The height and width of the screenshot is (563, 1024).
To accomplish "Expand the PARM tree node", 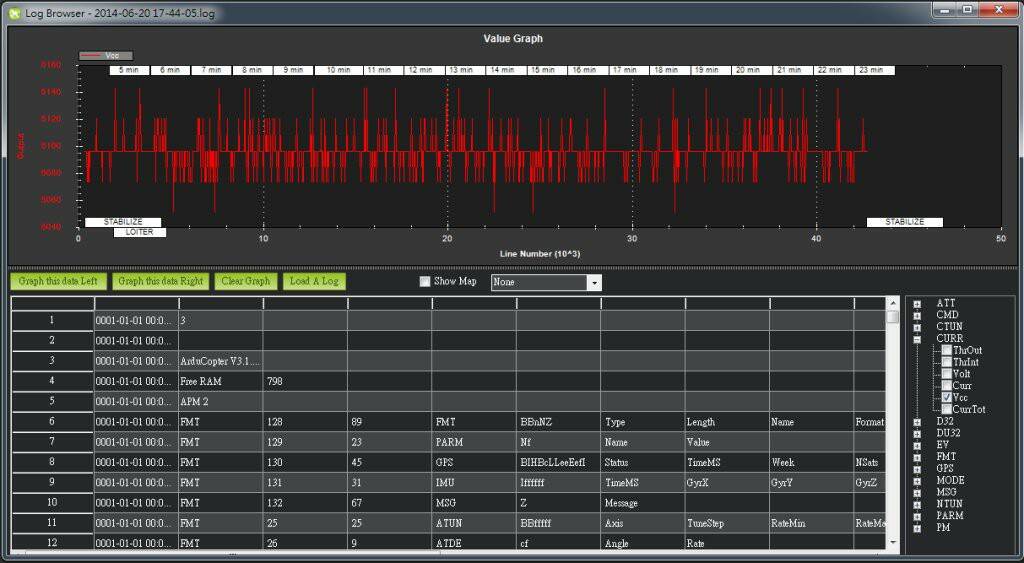I will click(x=917, y=516).
